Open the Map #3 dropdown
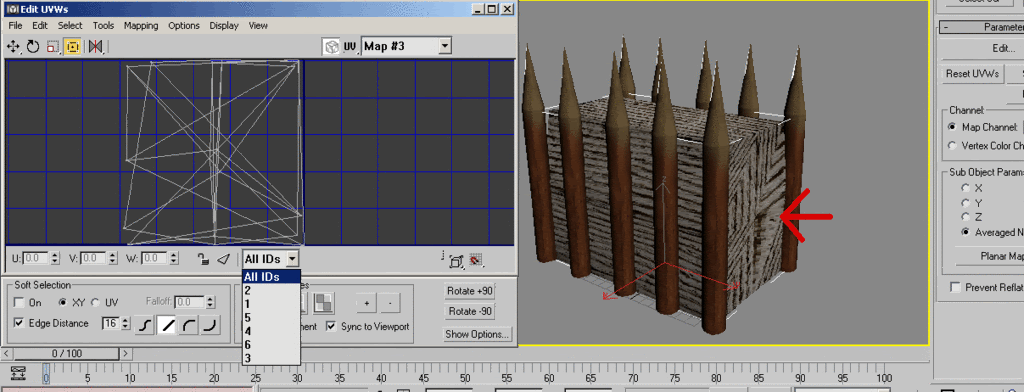1024x392 pixels. click(x=445, y=46)
